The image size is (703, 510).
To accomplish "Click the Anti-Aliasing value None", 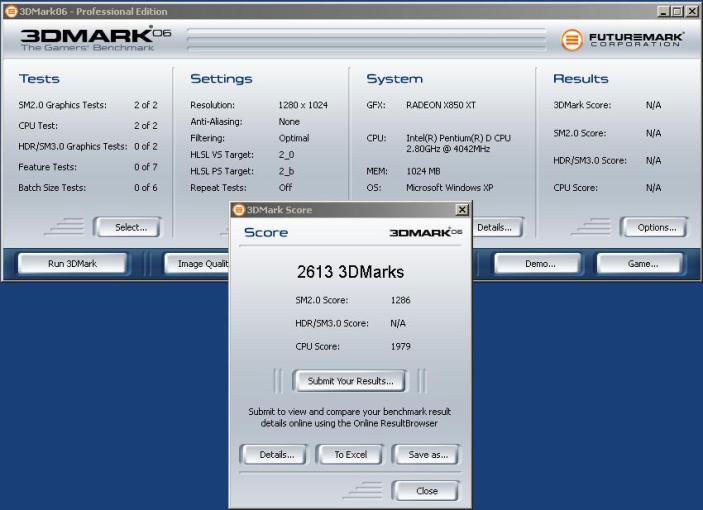I will click(289, 121).
